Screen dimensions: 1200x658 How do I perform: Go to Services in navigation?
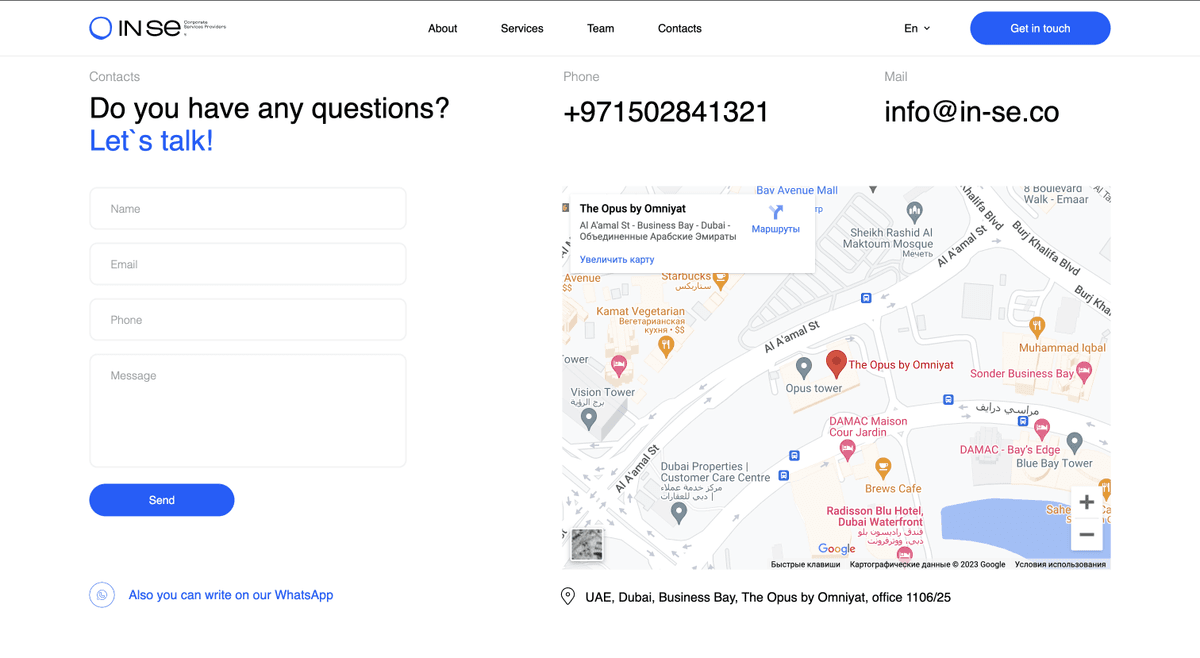[522, 28]
